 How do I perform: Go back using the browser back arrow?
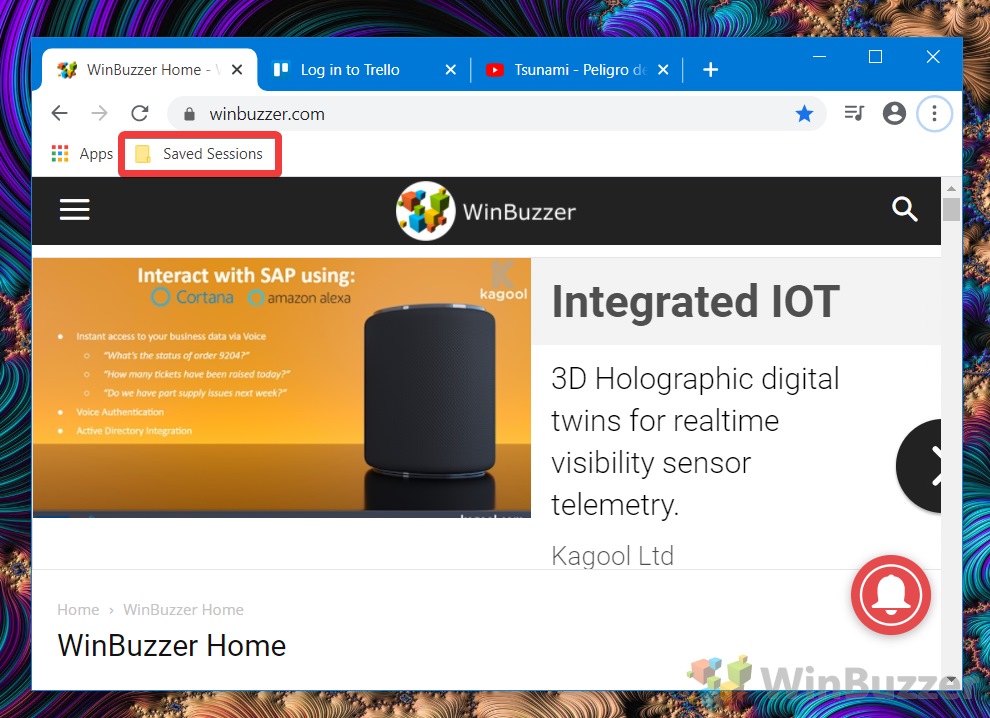[x=59, y=114]
